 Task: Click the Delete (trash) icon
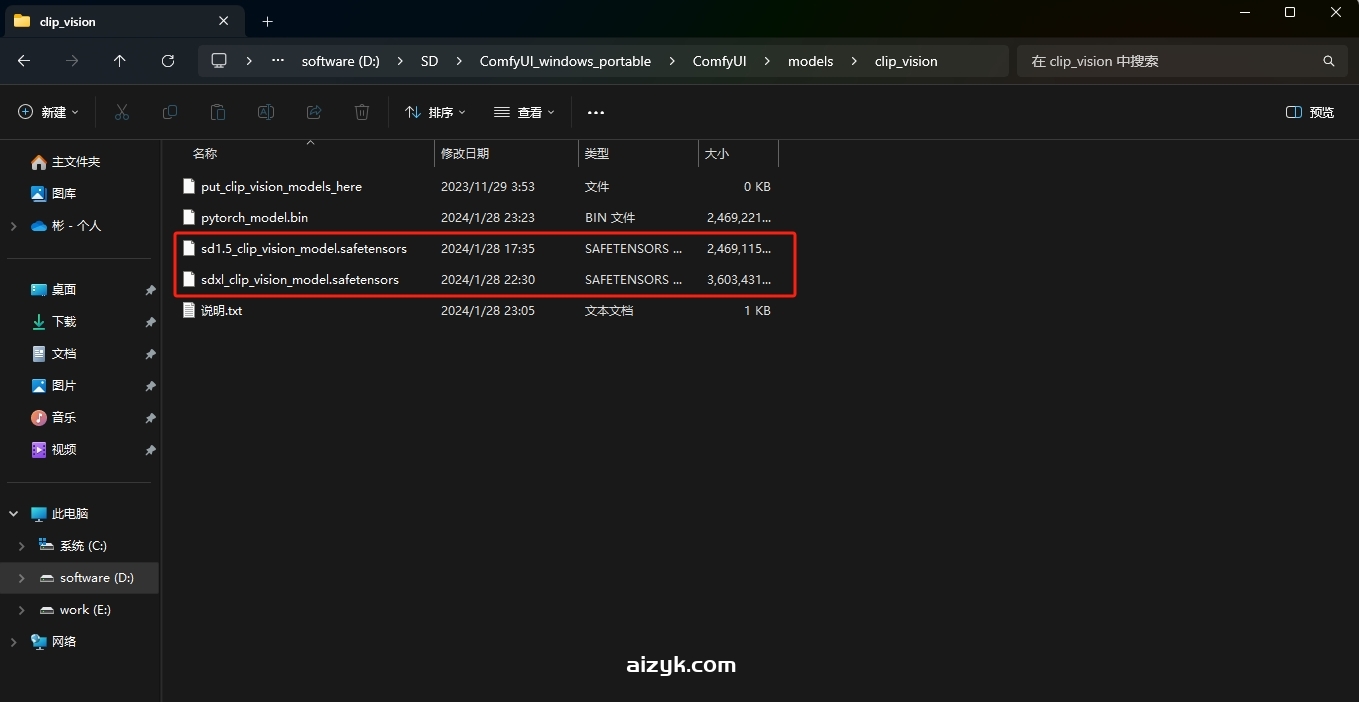362,112
